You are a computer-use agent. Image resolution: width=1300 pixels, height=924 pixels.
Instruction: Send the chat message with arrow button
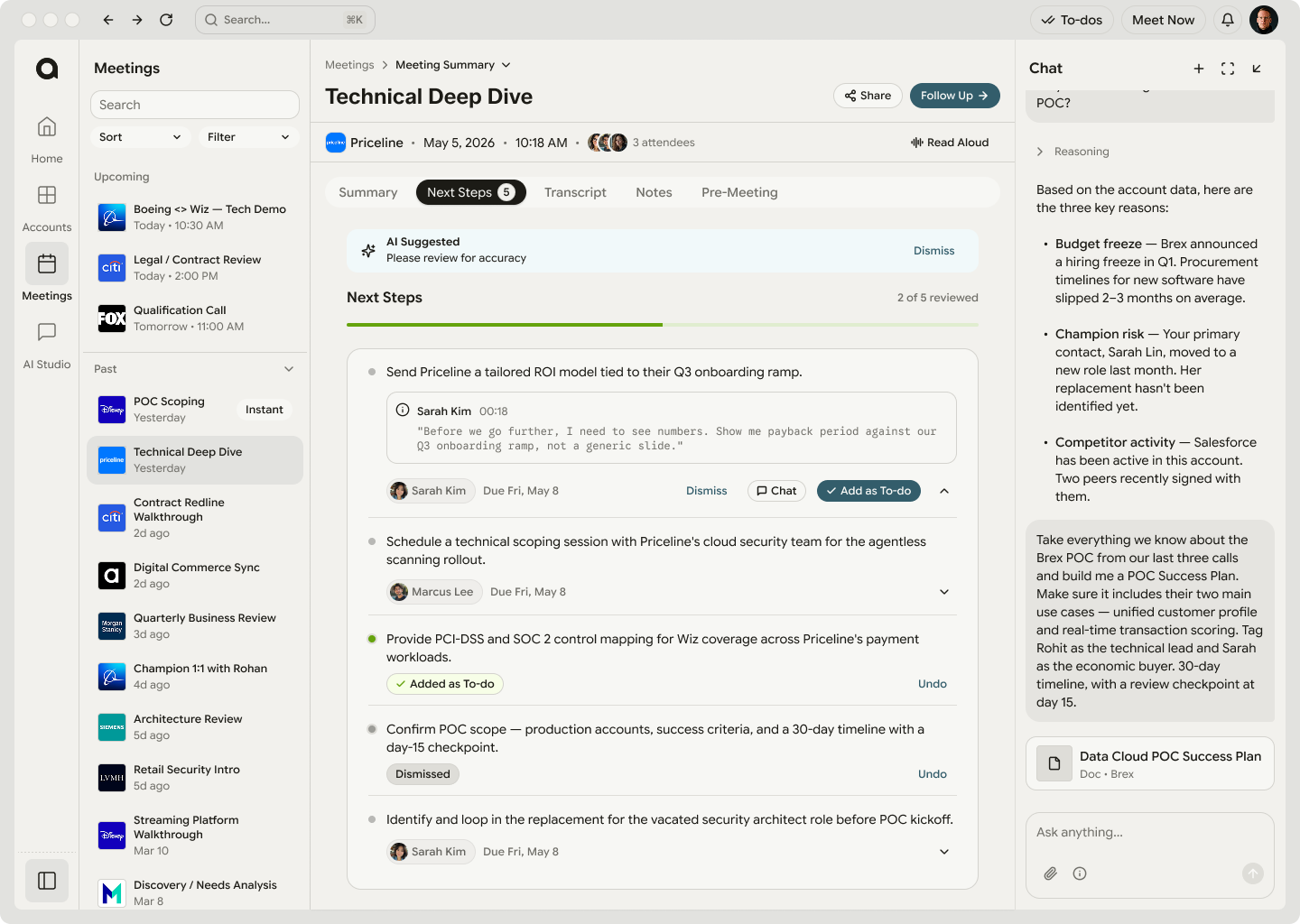[1253, 873]
